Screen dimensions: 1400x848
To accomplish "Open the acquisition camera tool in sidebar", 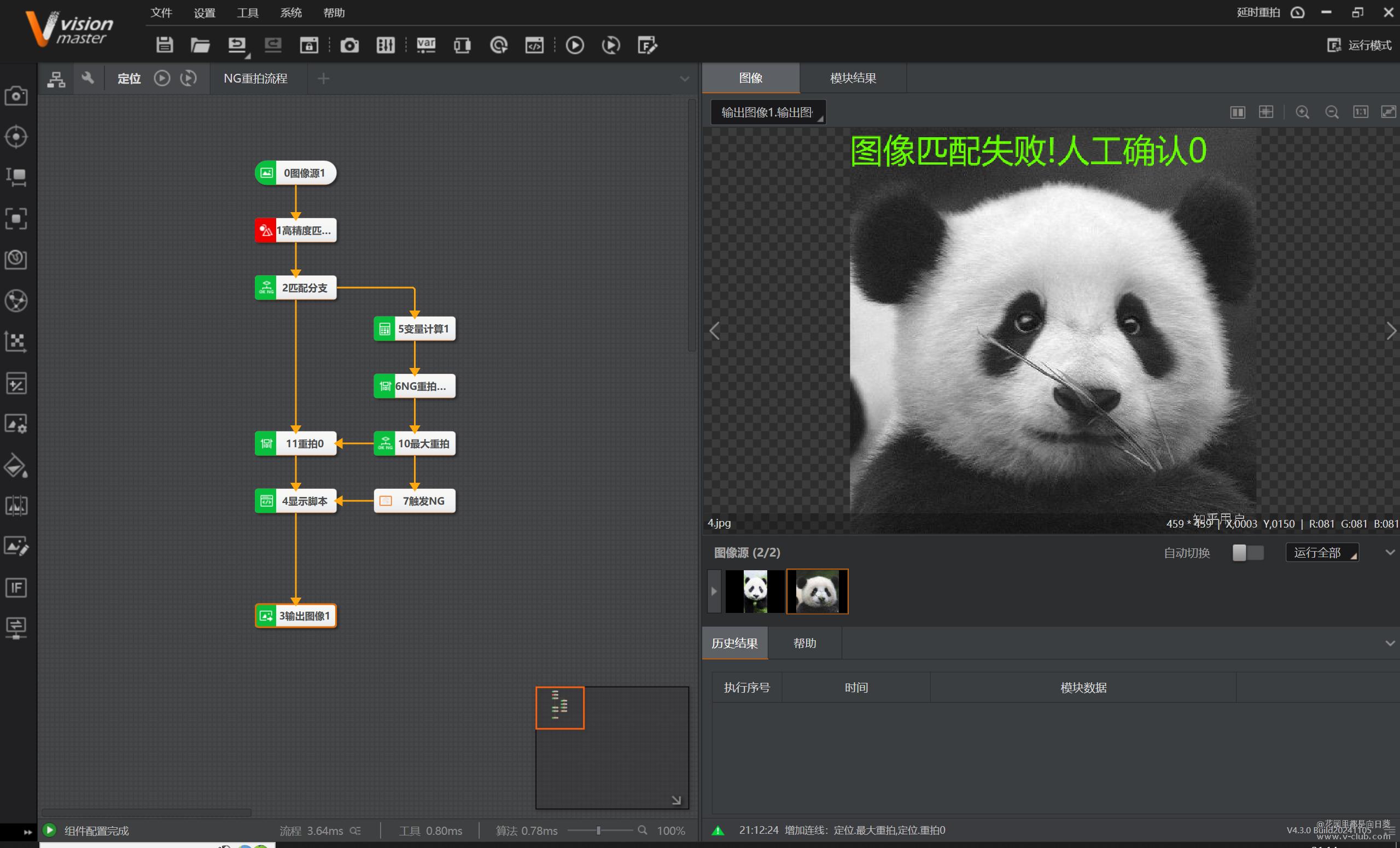I will click(x=16, y=96).
